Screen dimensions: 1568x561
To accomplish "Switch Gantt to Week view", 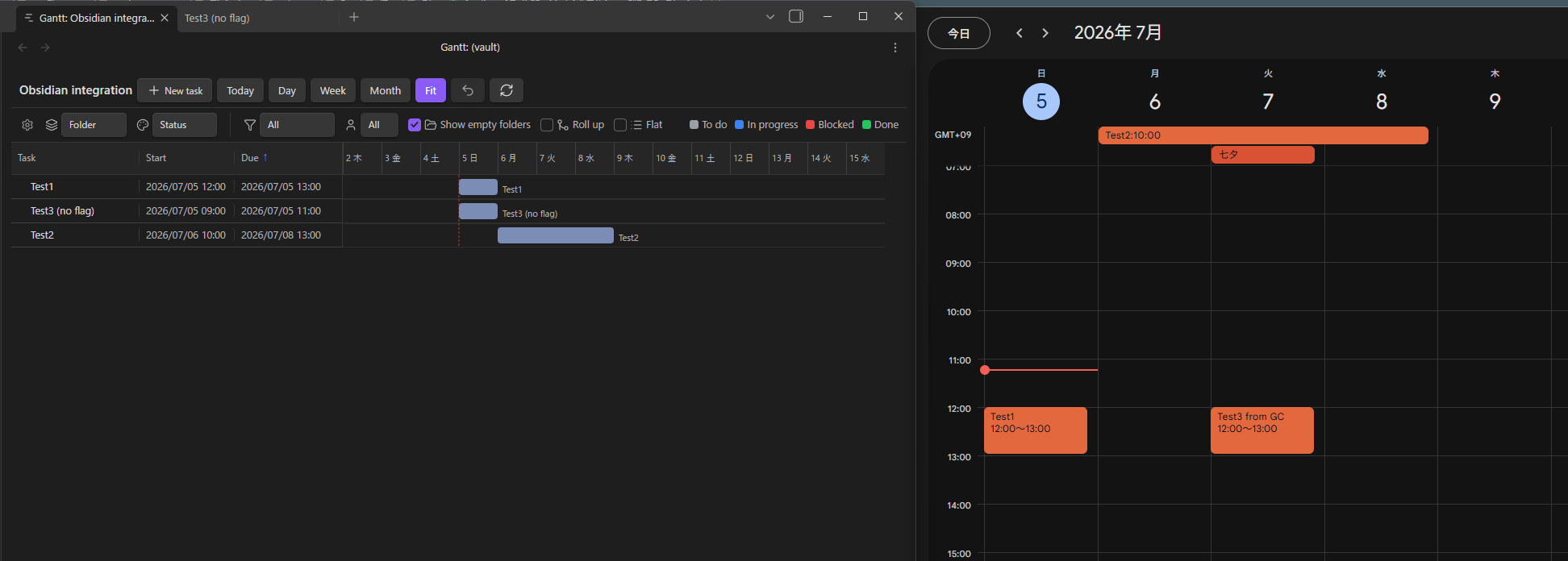I will 332,90.
